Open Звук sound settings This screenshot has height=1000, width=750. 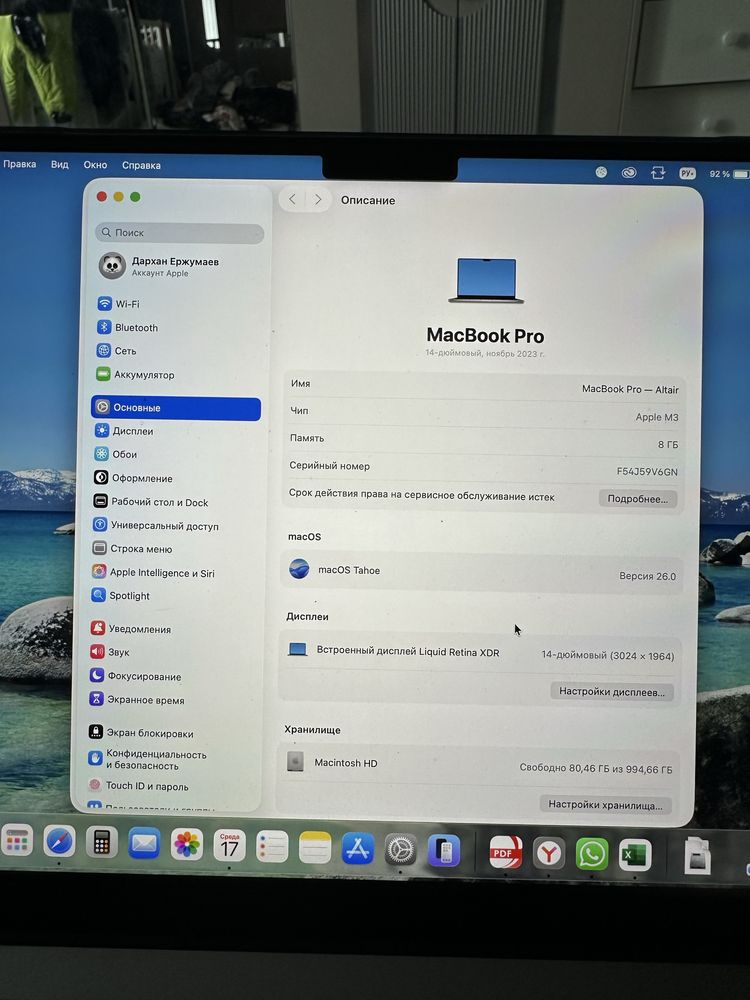(110, 652)
